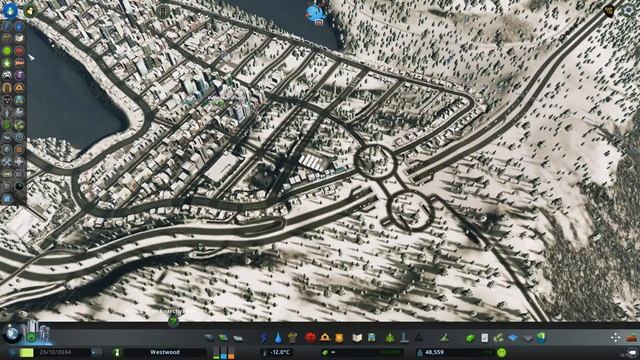Open the City Policies panel
Image resolution: width=640 pixels, height=360 pixels.
pos(484,338)
